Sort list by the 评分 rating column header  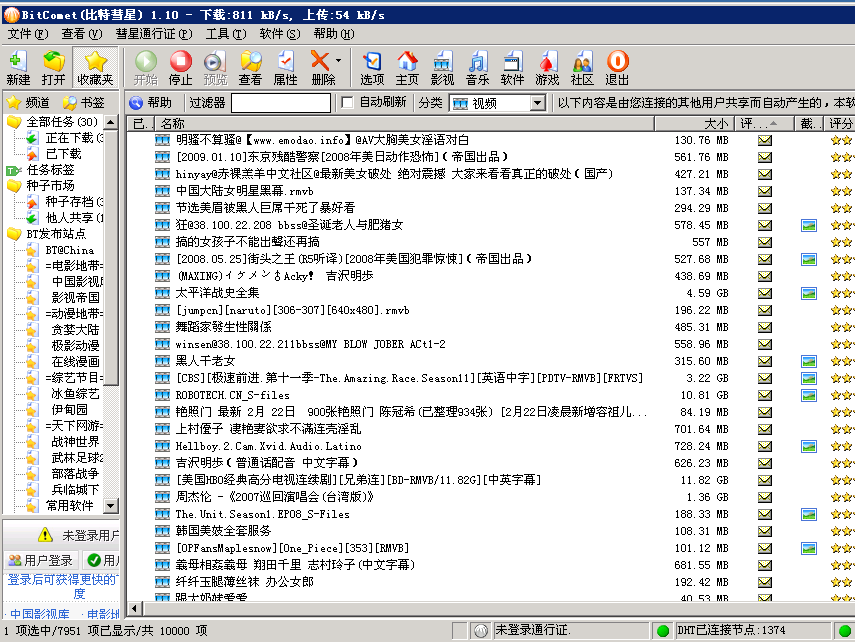(840, 123)
